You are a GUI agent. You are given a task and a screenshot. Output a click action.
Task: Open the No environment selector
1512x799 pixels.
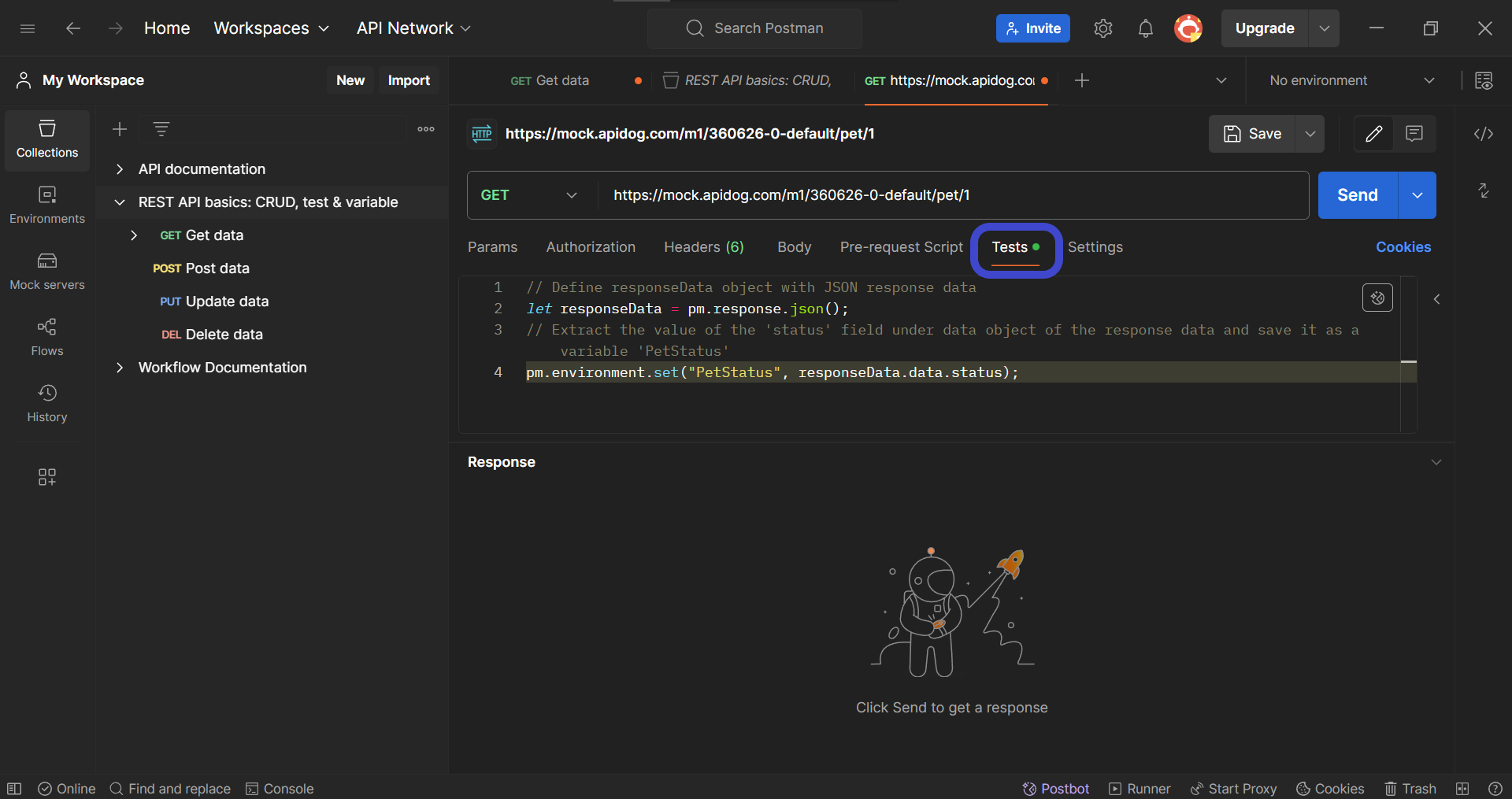[1351, 80]
